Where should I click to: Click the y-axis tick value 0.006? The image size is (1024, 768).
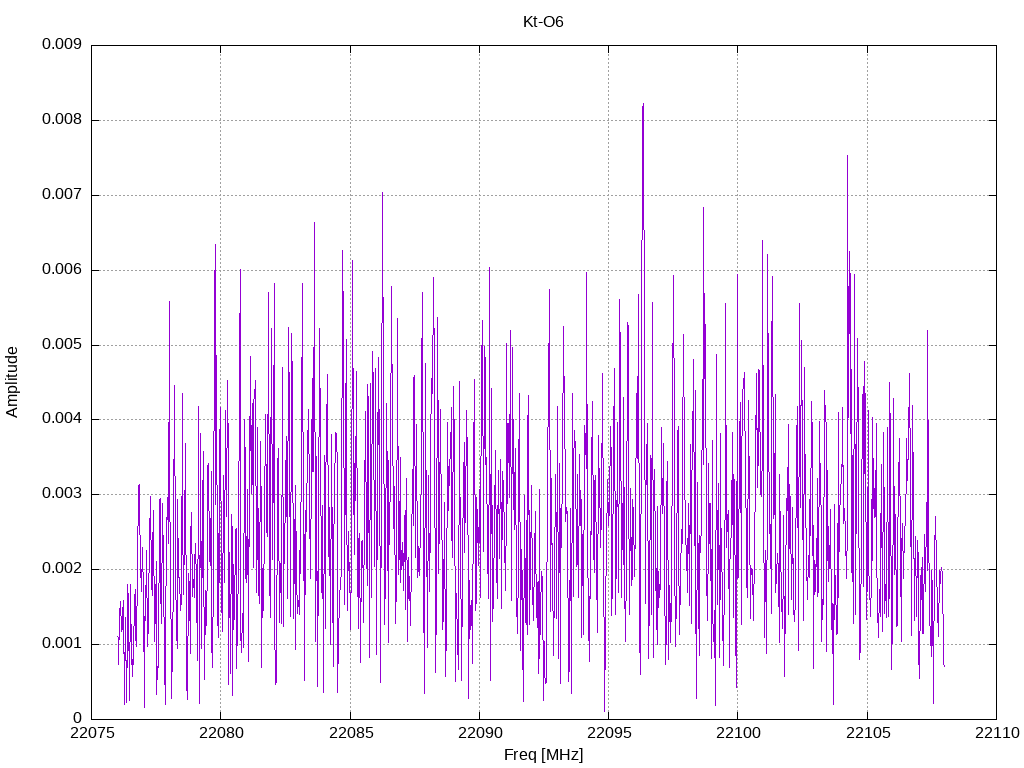(x=62, y=269)
